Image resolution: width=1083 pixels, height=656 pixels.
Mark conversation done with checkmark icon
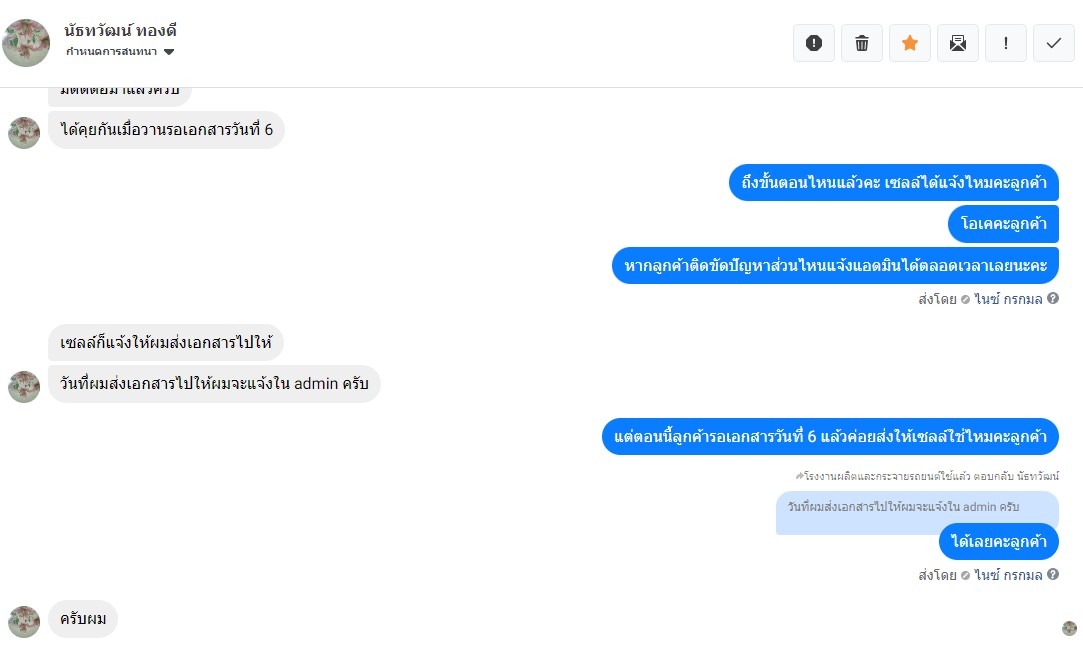coord(1054,43)
